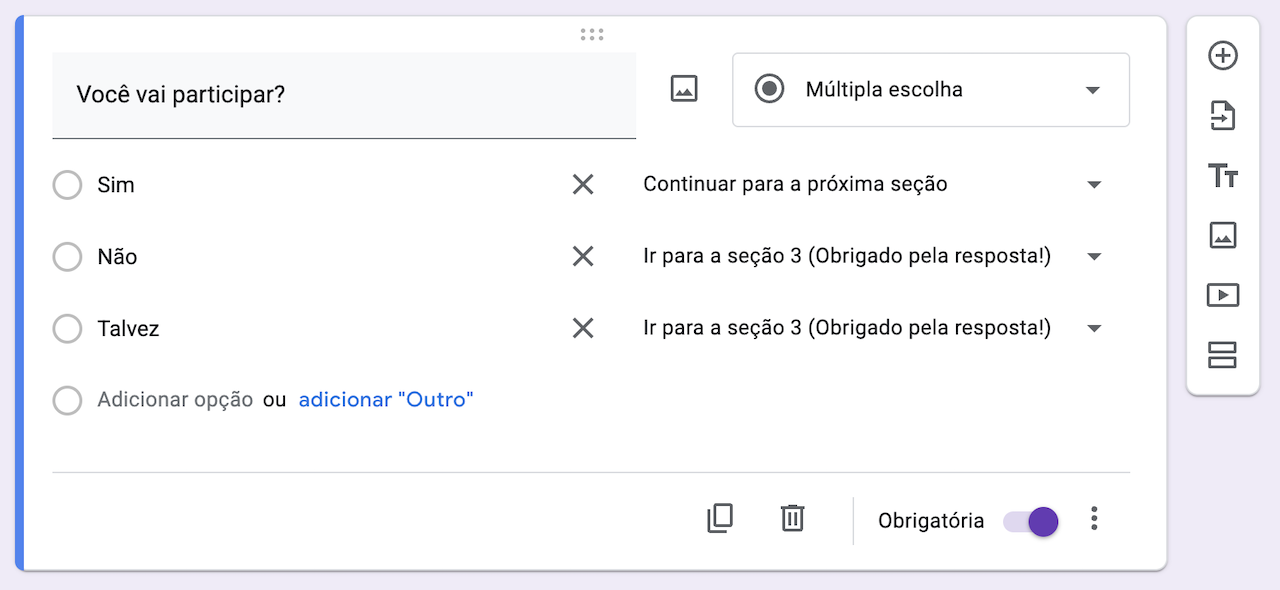Remove the "Sim" option
The width and height of the screenshot is (1280, 590).
(x=583, y=184)
